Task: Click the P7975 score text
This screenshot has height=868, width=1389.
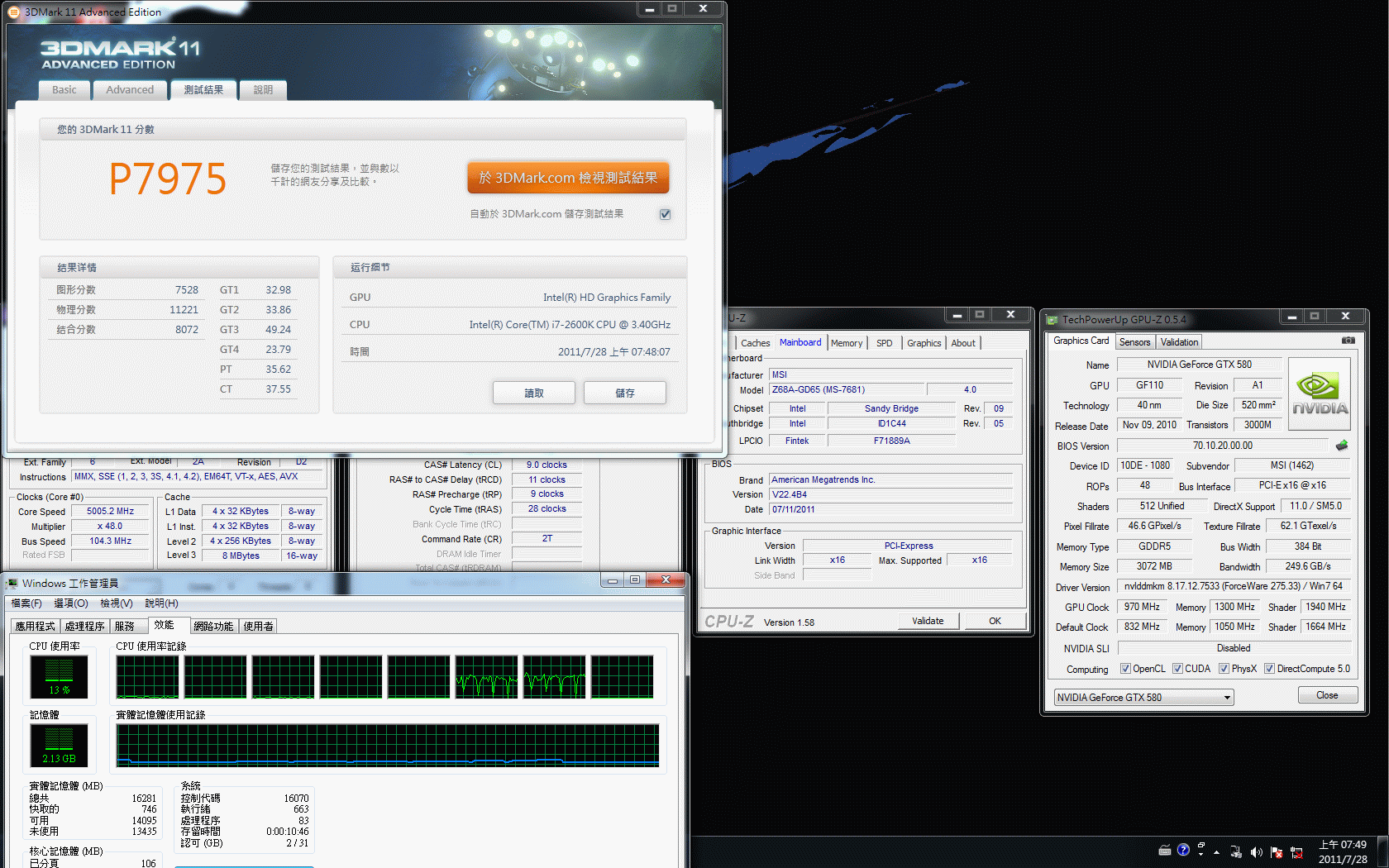Action: (x=168, y=179)
